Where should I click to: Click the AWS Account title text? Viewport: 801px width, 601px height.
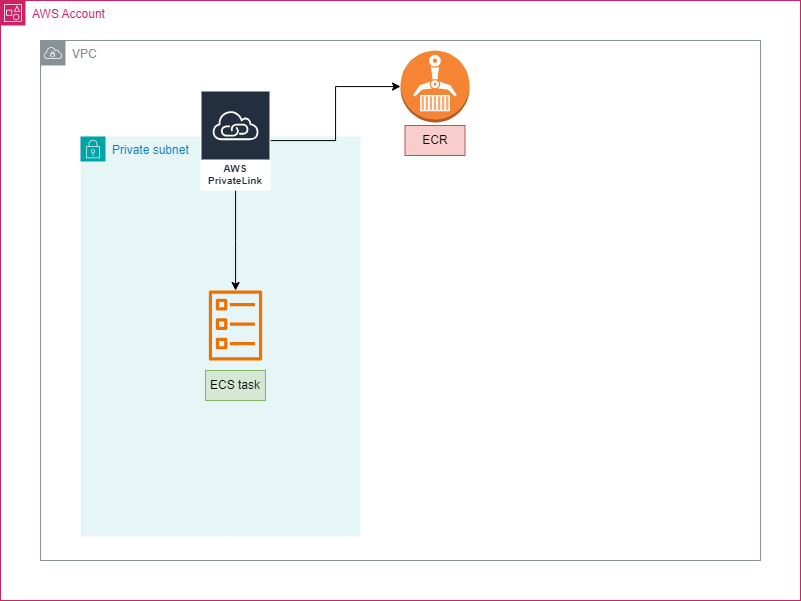68,14
